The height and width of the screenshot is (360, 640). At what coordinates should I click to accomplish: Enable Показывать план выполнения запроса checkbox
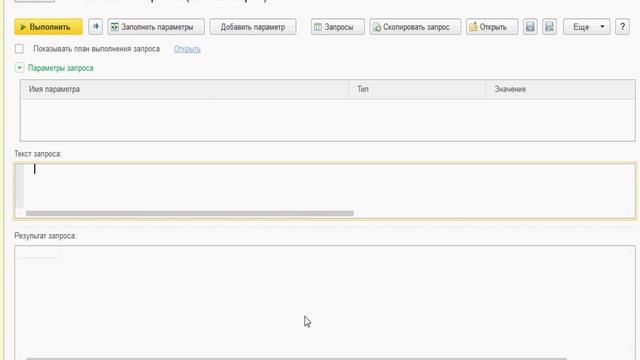tap(19, 49)
